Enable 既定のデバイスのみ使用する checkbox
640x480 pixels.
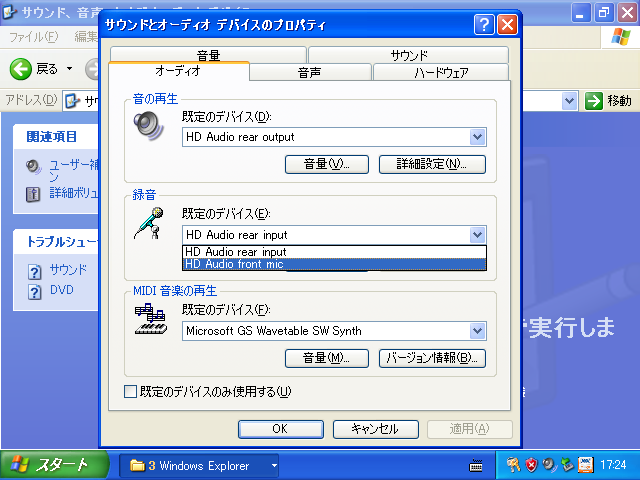click(x=130, y=392)
